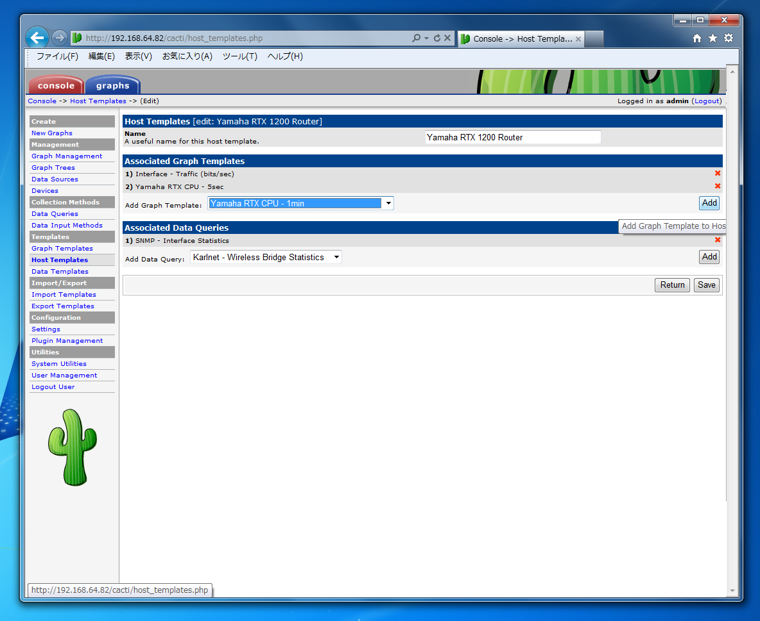Viewport: 760px width, 621px height.
Task: Remove Yamaha RTX CPU - 5sec graph template
Action: [x=717, y=186]
